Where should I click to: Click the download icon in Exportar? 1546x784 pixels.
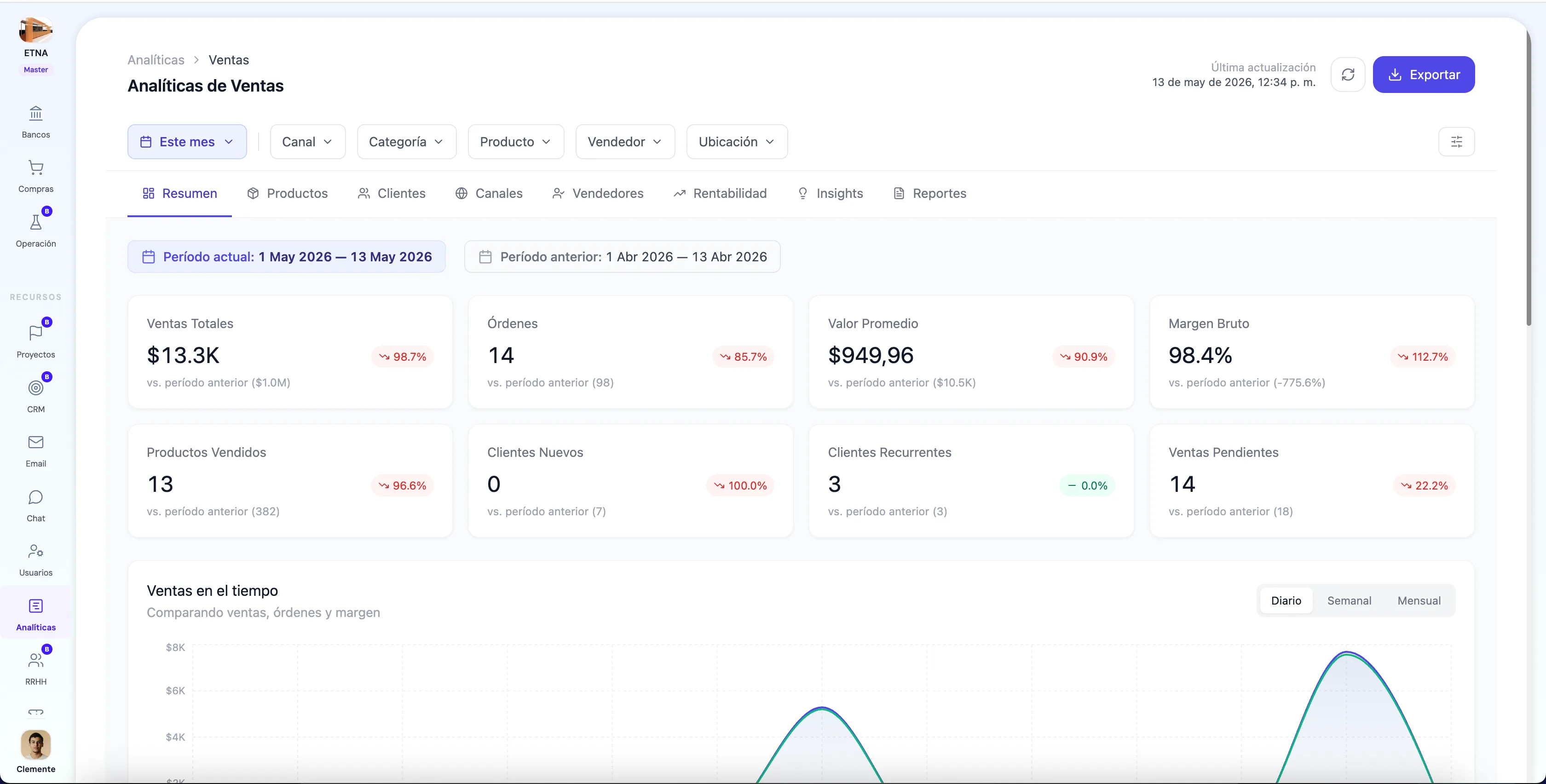1396,75
